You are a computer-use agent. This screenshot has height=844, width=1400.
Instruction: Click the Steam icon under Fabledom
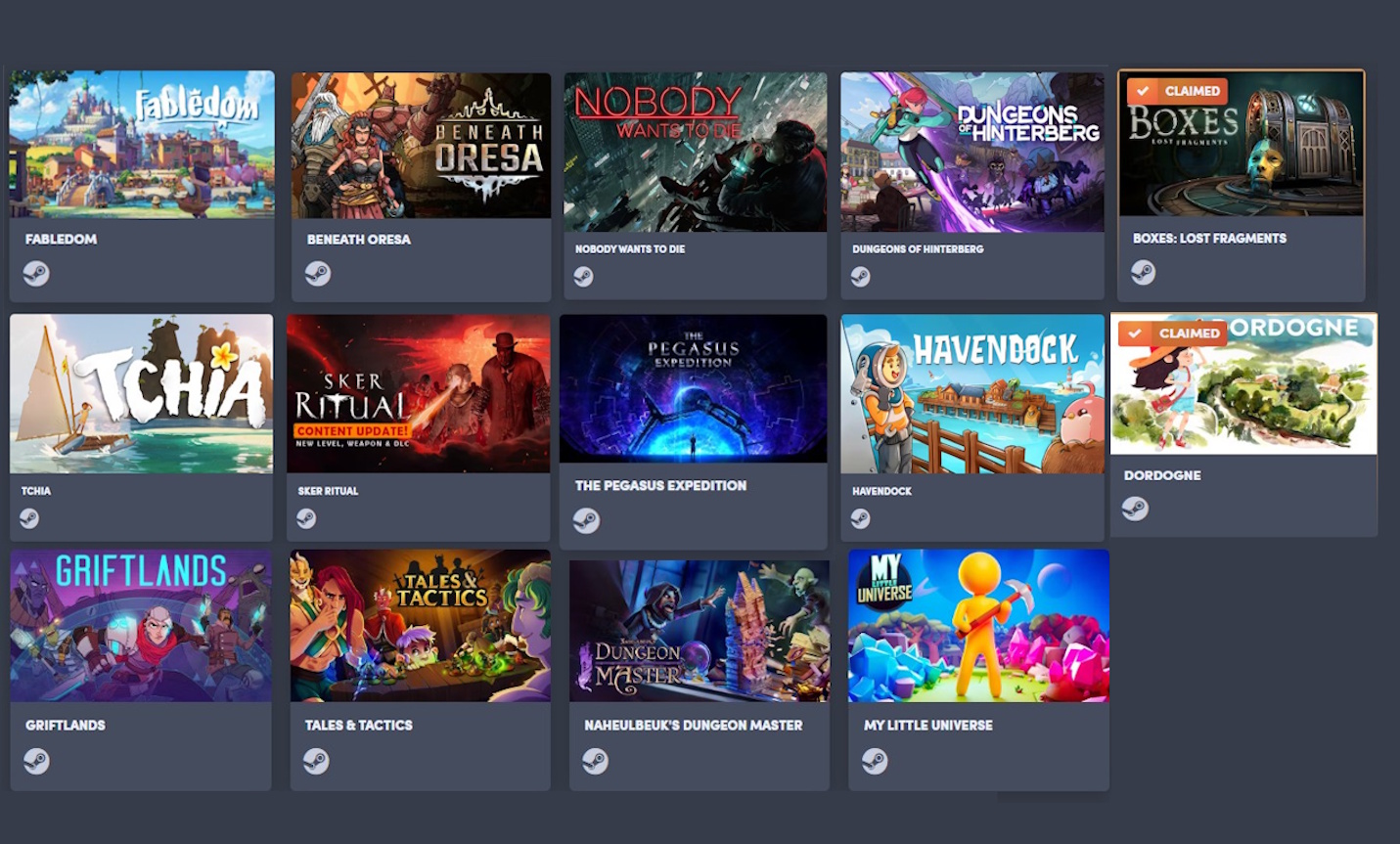[36, 274]
